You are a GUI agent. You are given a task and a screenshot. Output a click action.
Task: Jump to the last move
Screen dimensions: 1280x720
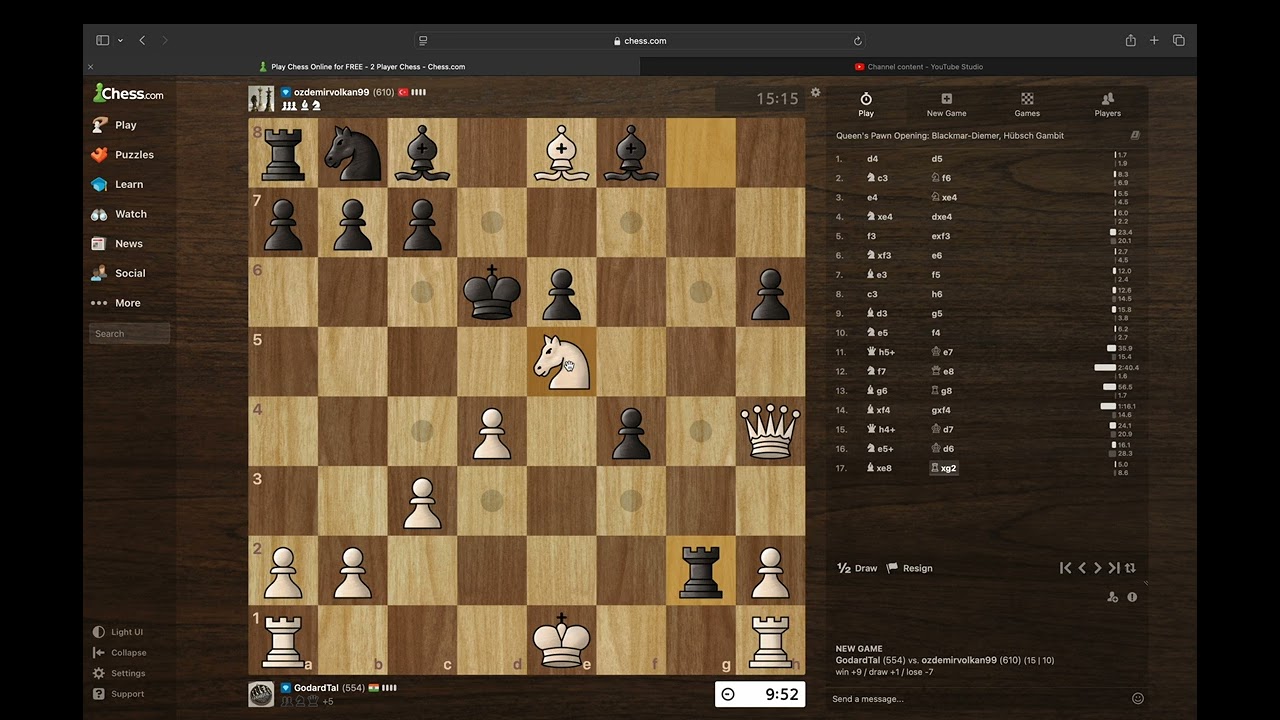click(x=1114, y=568)
